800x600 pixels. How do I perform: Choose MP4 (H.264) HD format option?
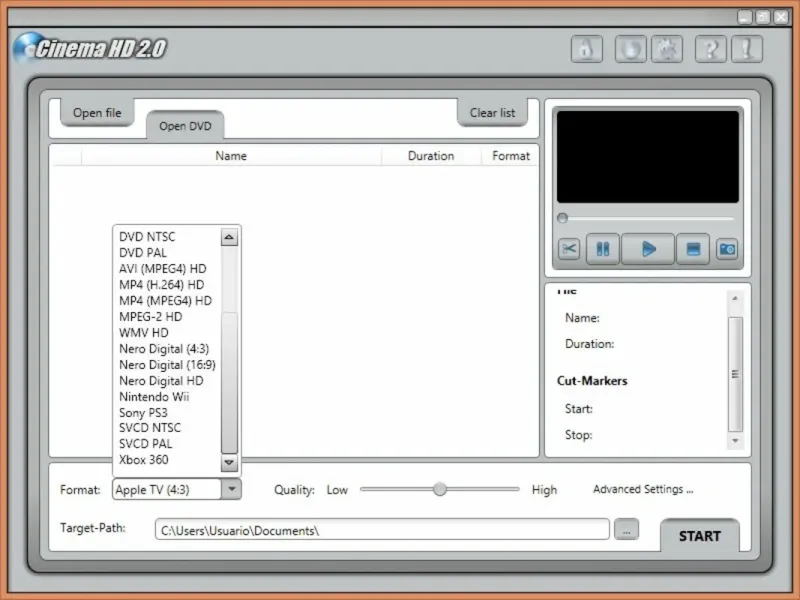[x=161, y=285]
